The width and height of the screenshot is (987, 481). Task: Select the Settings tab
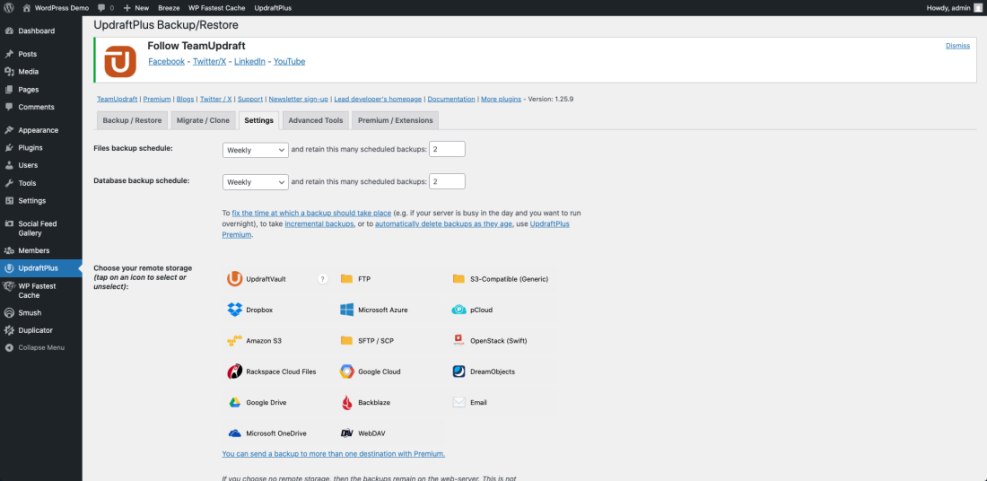pos(259,120)
